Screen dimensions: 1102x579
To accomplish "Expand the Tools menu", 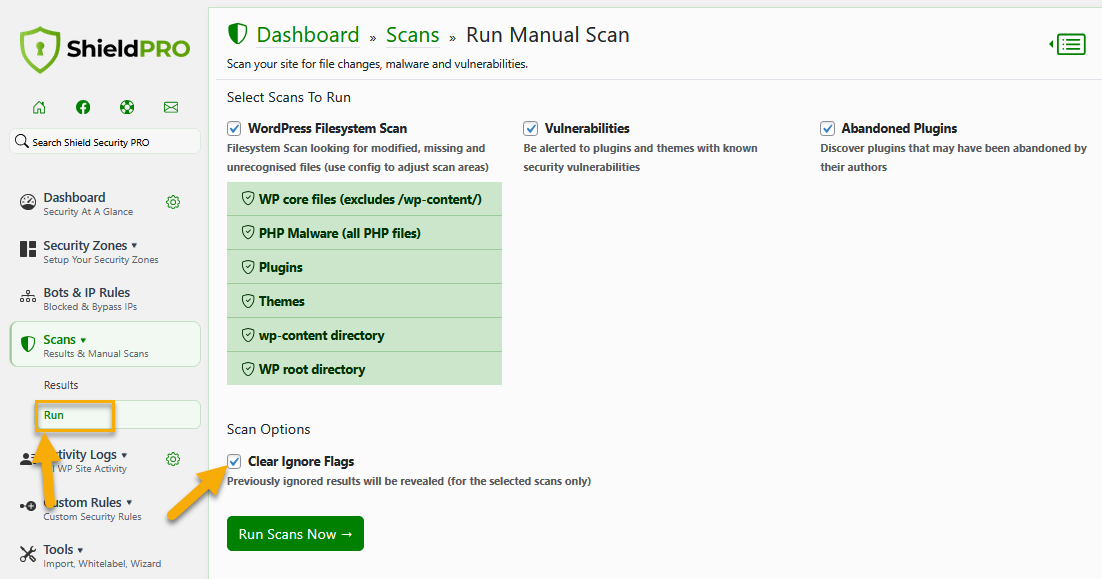I will coord(80,550).
